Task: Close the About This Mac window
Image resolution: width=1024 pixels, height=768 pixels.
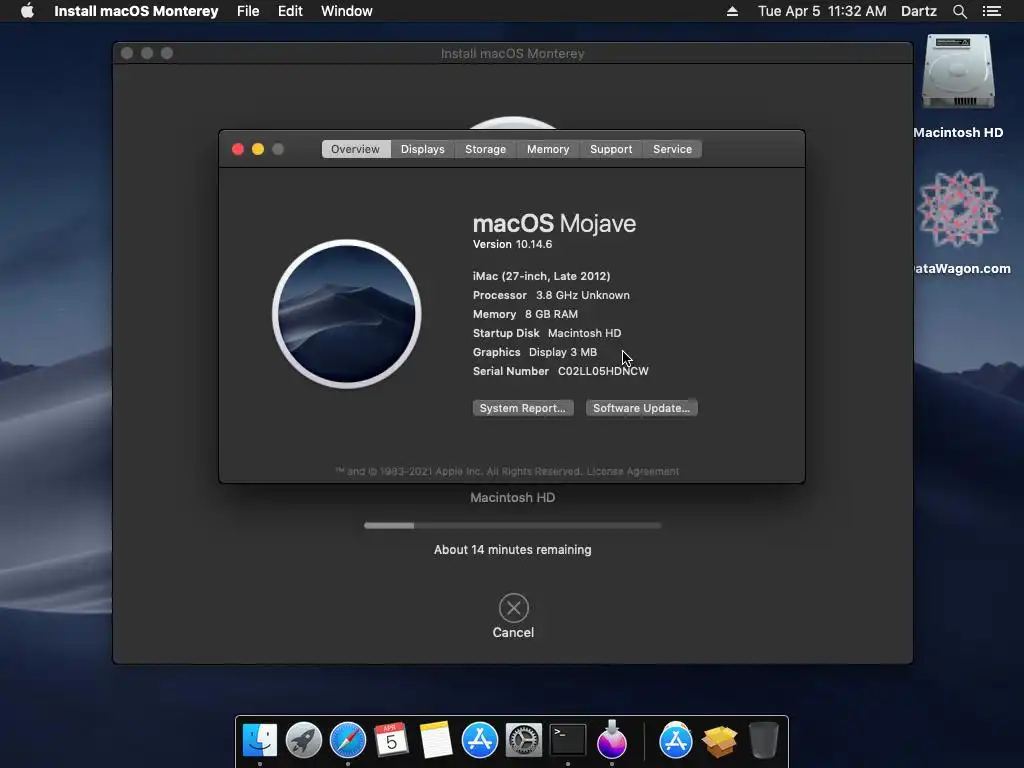Action: pos(238,149)
